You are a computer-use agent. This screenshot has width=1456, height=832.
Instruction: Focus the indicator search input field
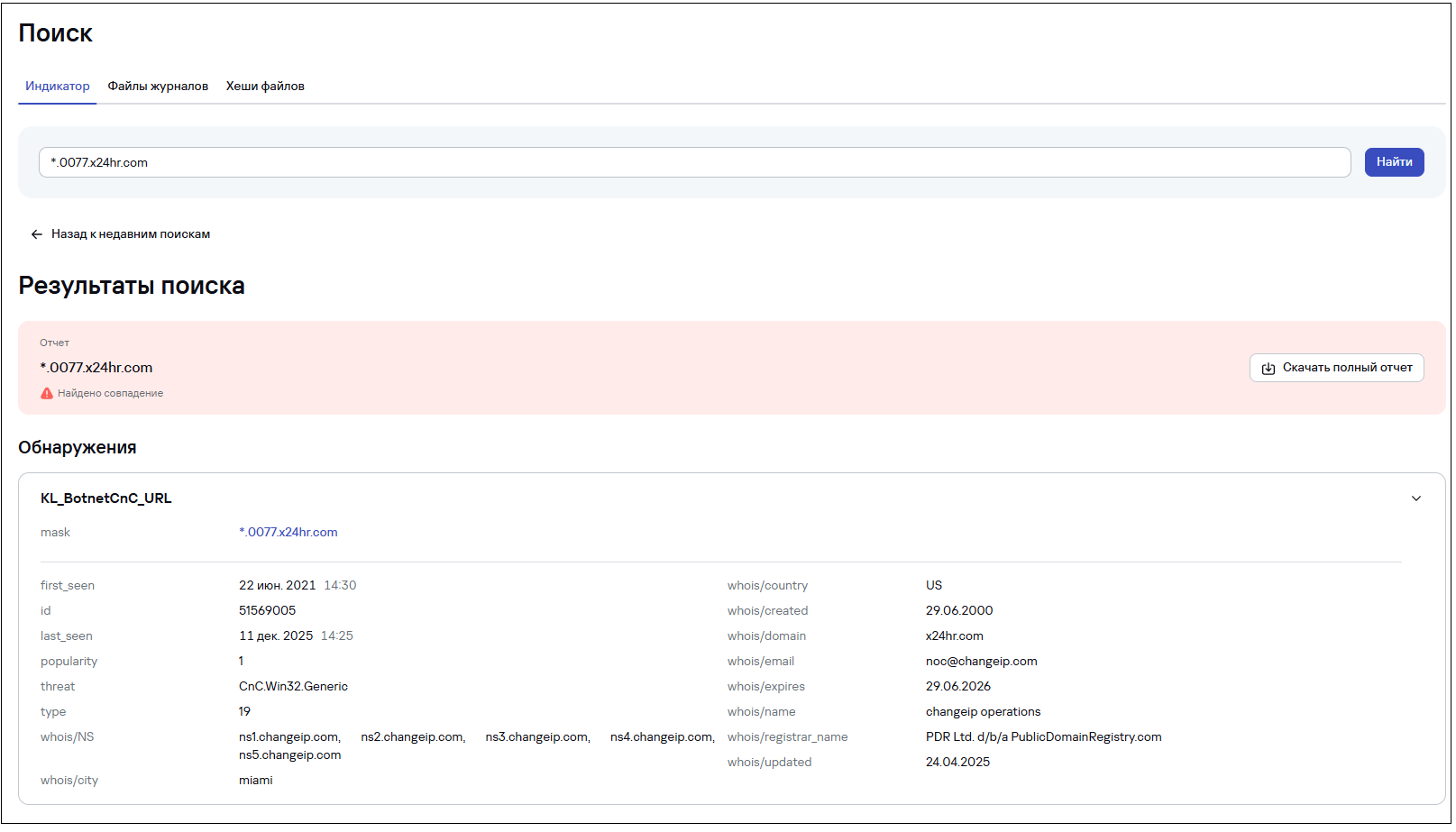point(694,162)
